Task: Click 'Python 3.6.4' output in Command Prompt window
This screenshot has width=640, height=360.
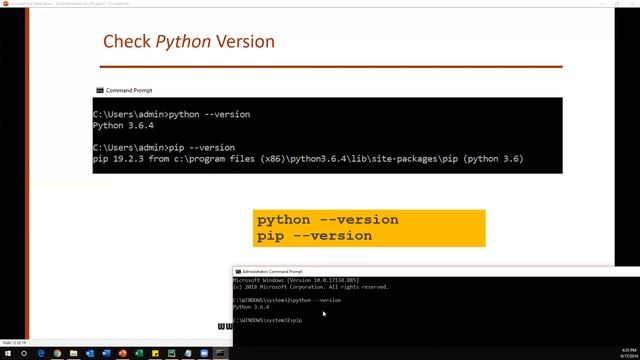Action: coord(251,307)
